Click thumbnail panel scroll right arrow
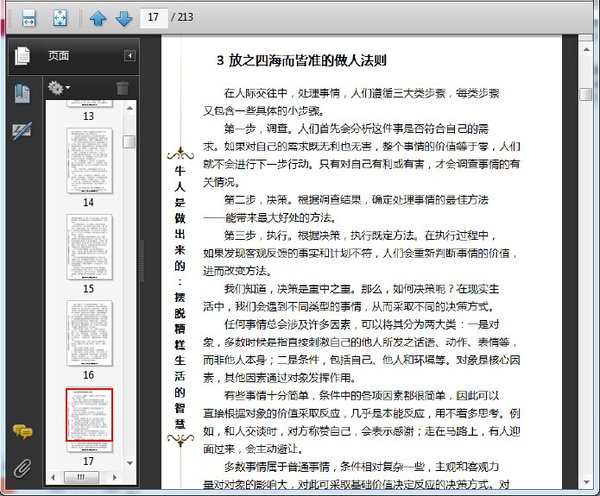The width and height of the screenshot is (600, 496). 114,477
